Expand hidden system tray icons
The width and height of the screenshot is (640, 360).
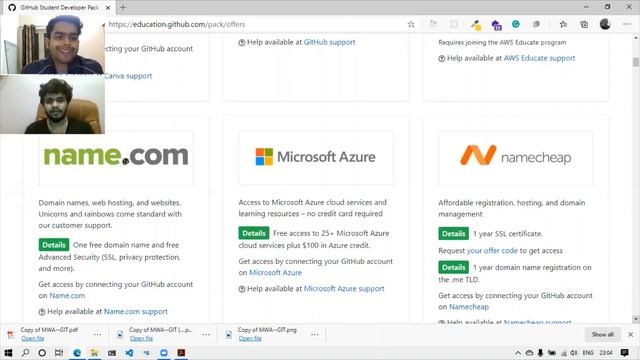[x=518, y=353]
